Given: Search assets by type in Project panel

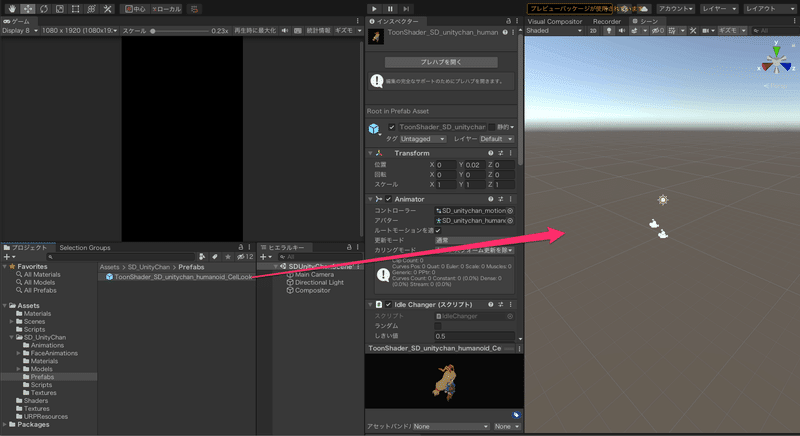Looking at the screenshot, I should 202,257.
